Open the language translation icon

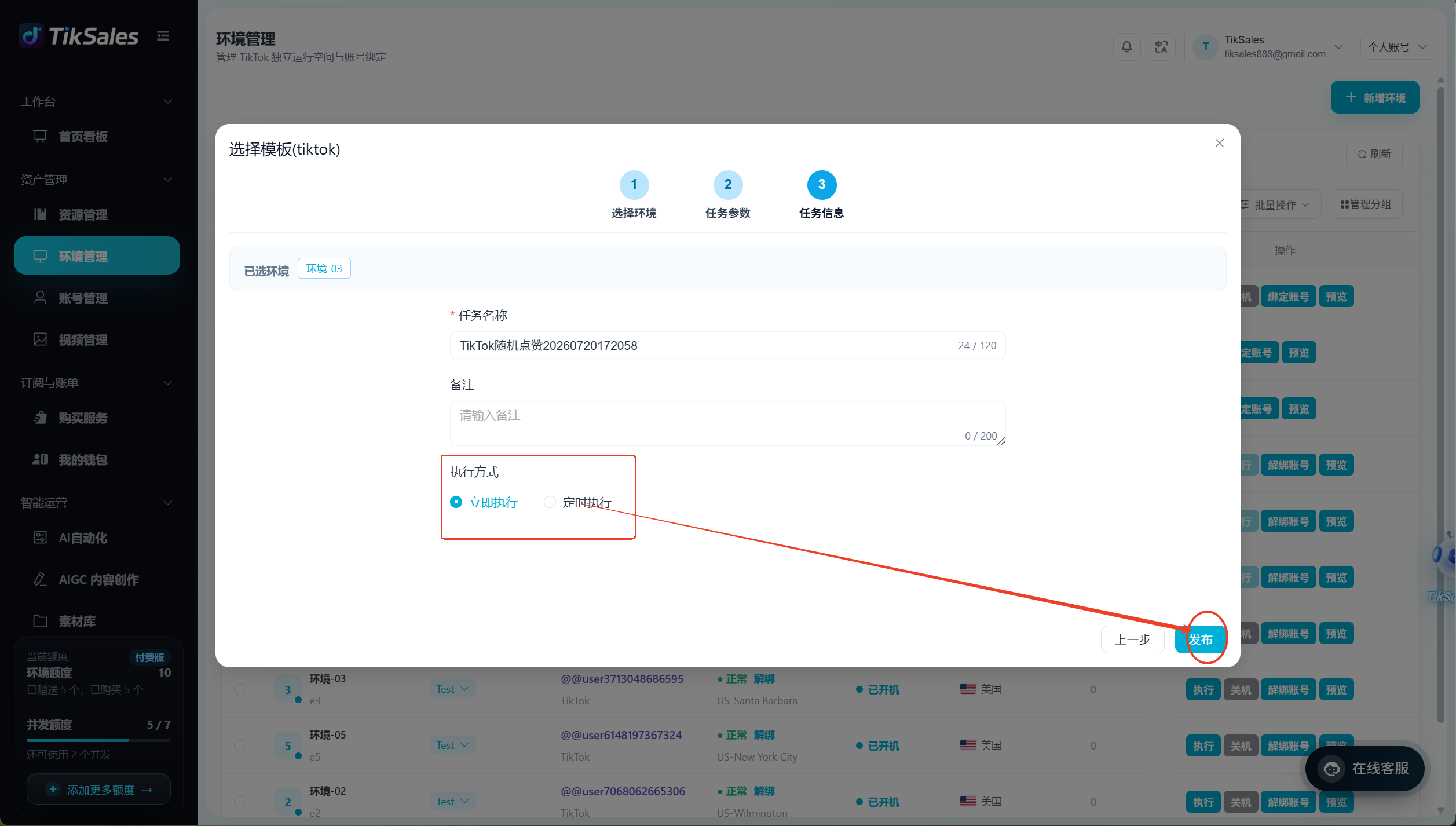pyautogui.click(x=1161, y=47)
